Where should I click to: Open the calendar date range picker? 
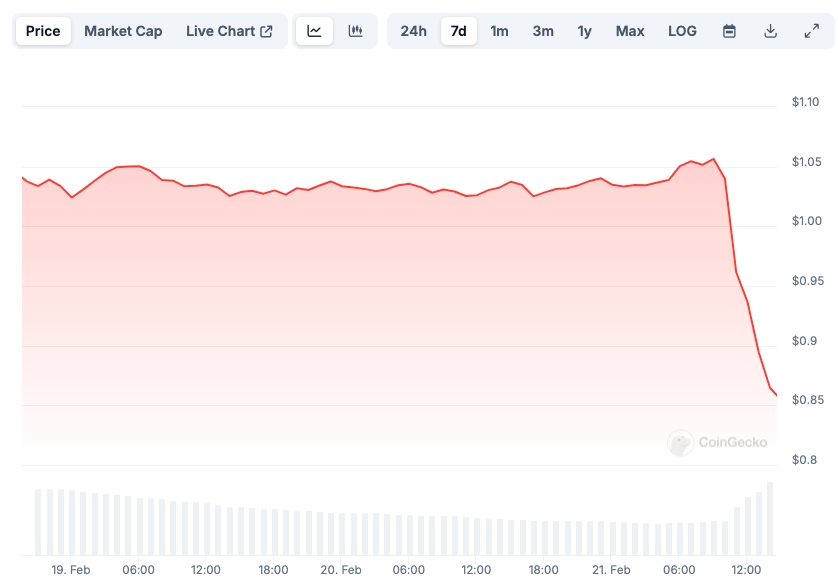729,31
